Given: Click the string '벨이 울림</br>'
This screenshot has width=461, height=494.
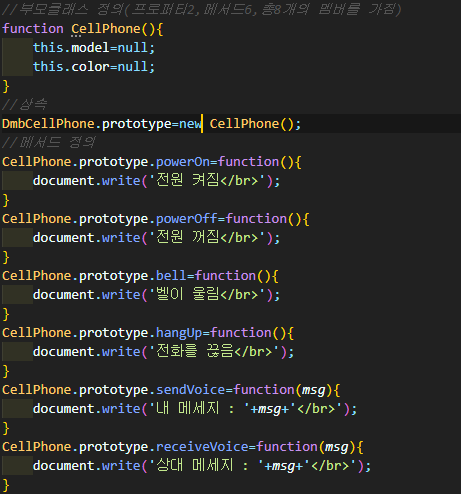Looking at the screenshot, I should (207, 295).
